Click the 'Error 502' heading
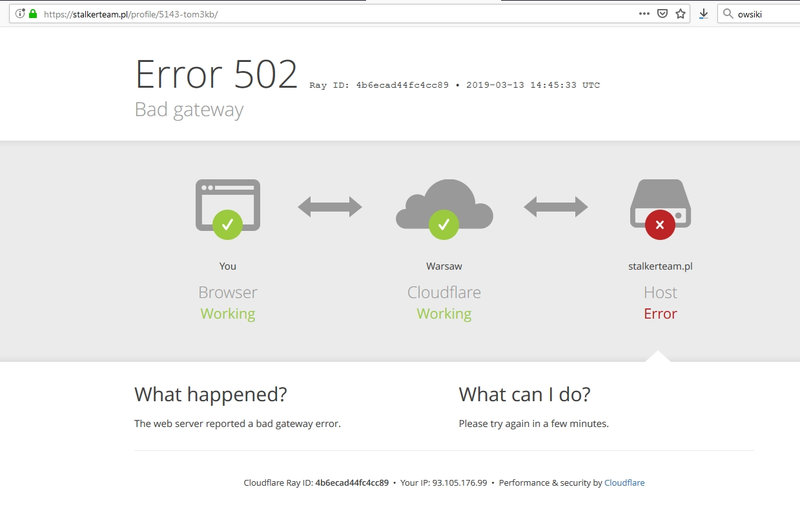The image size is (800, 527). point(216,75)
